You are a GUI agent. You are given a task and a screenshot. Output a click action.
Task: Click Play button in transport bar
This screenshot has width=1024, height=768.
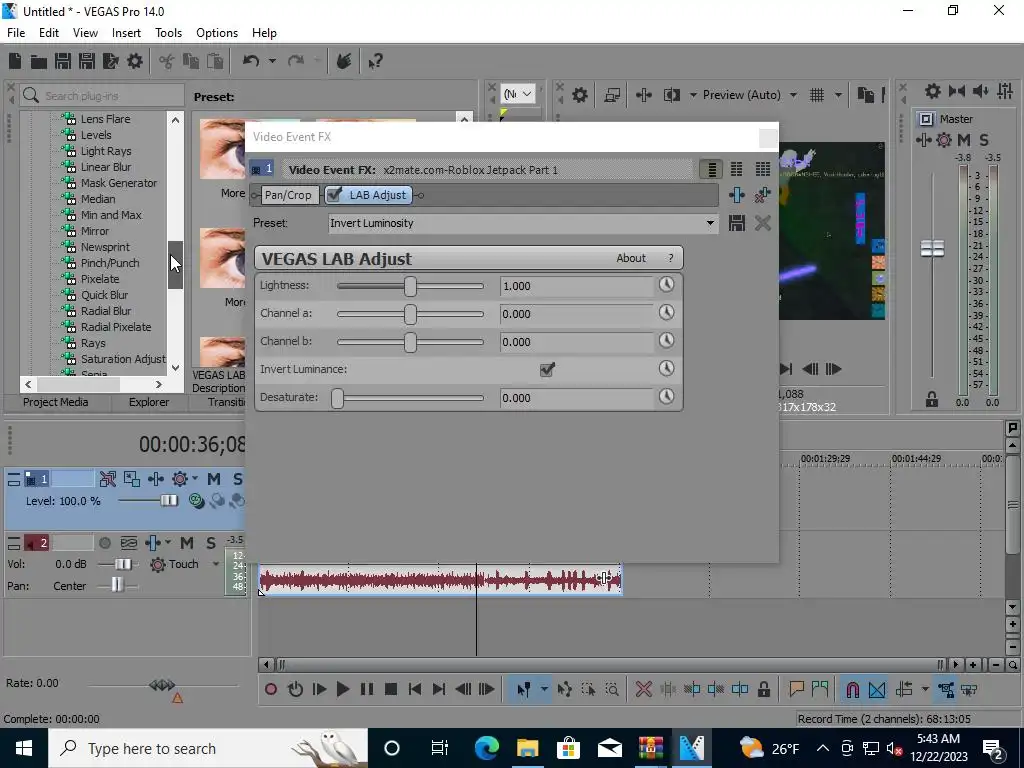click(x=343, y=689)
